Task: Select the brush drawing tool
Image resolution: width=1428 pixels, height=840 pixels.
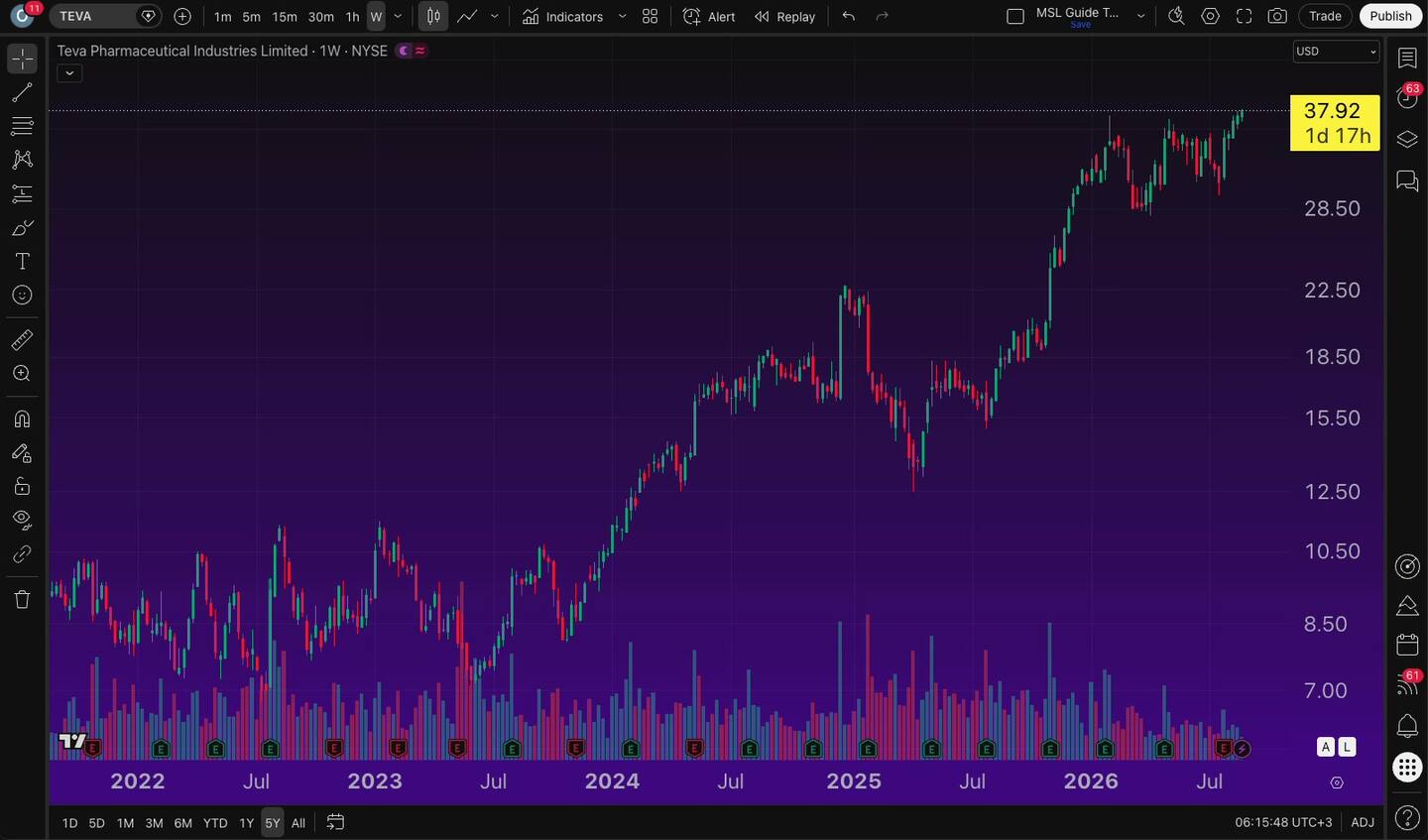Action: (22, 228)
